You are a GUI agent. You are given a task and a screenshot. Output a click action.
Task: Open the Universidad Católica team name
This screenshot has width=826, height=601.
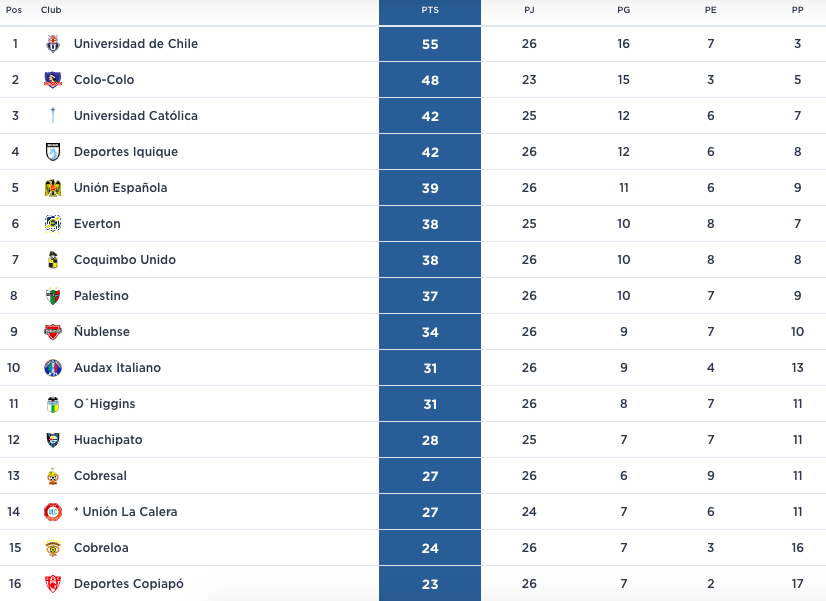136,116
